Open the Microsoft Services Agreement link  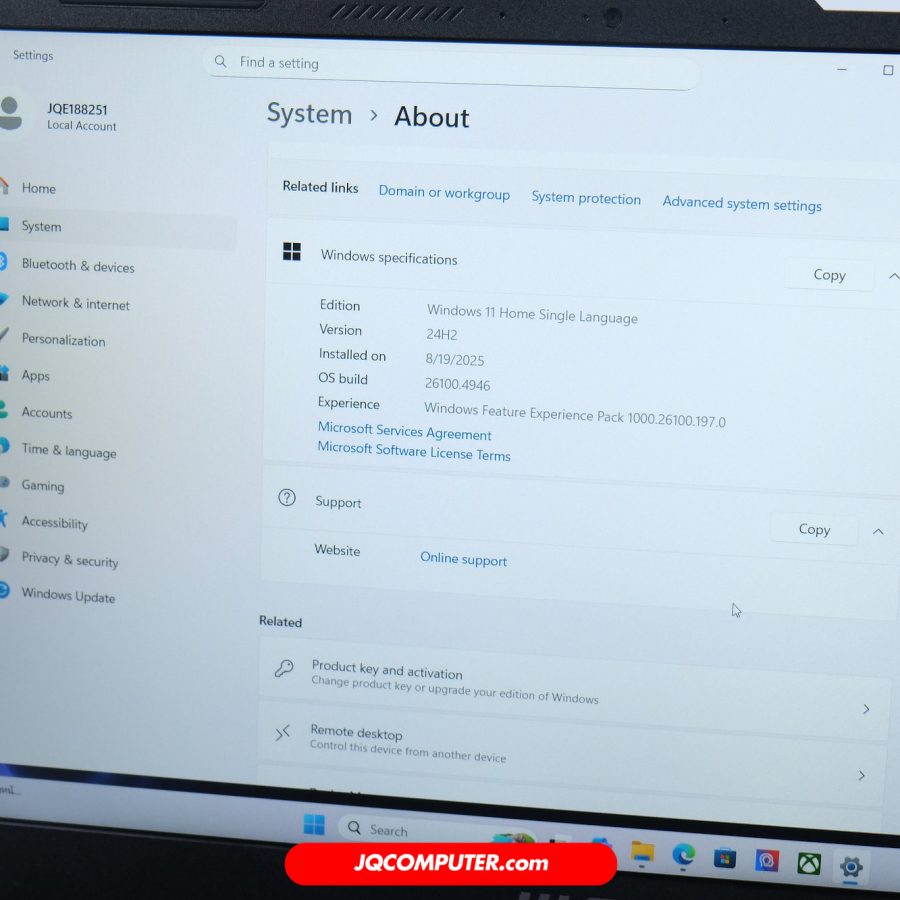[405, 431]
